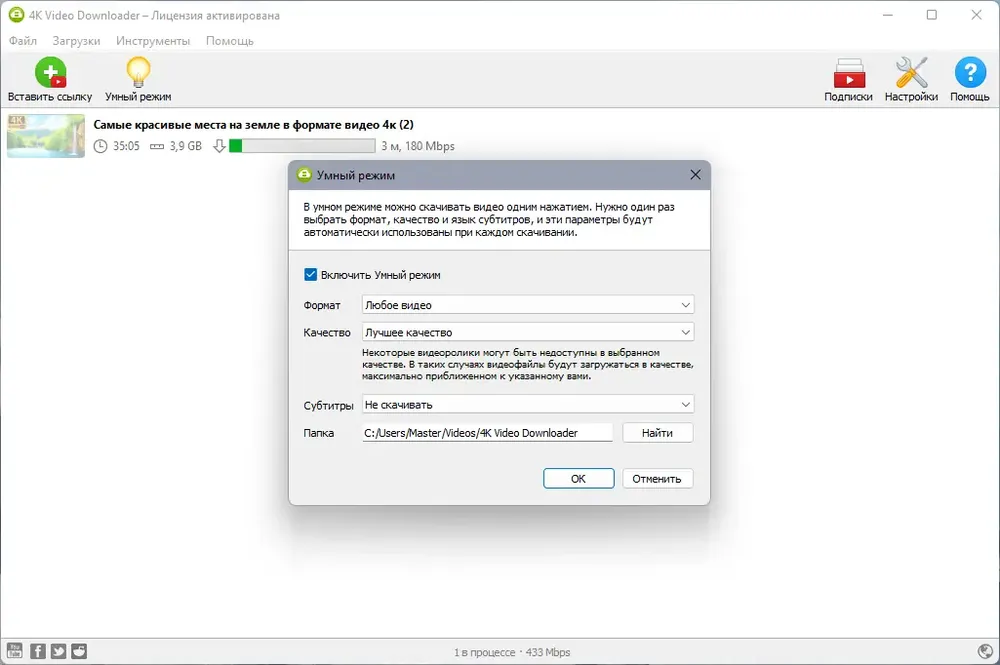The height and width of the screenshot is (665, 1000).
Task: Click the Папка folder path field
Action: click(487, 433)
